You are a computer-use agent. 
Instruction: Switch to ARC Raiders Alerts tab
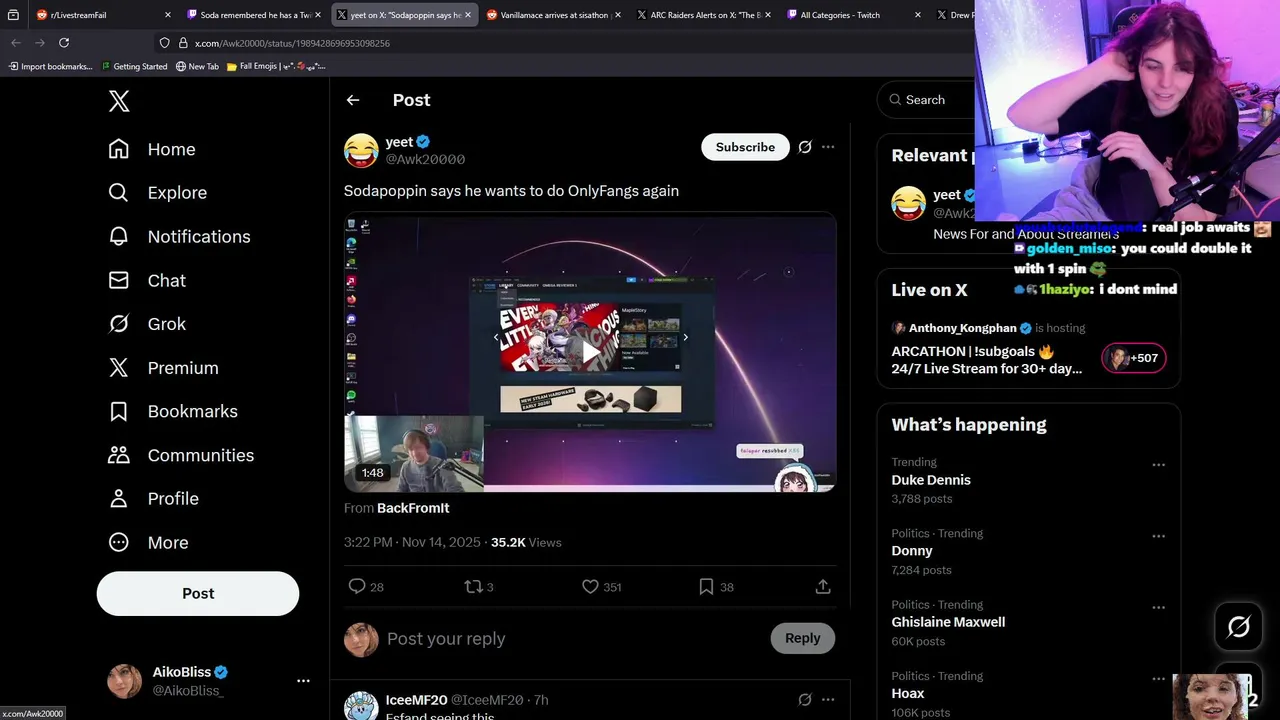coord(703,15)
